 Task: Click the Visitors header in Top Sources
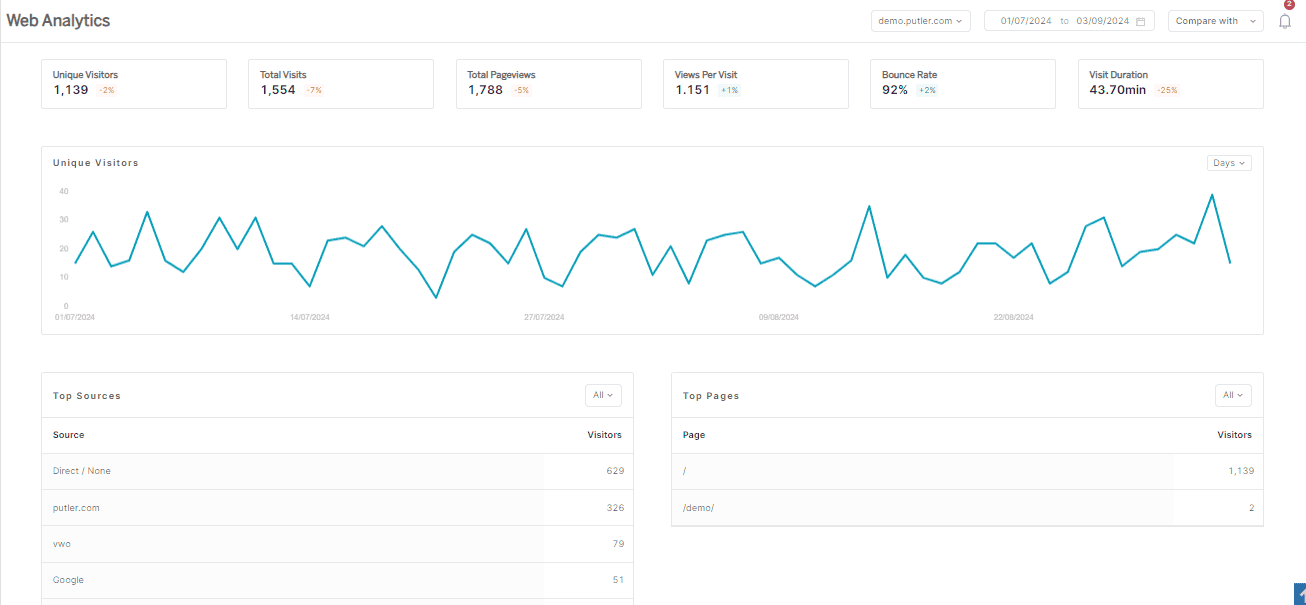tap(604, 435)
